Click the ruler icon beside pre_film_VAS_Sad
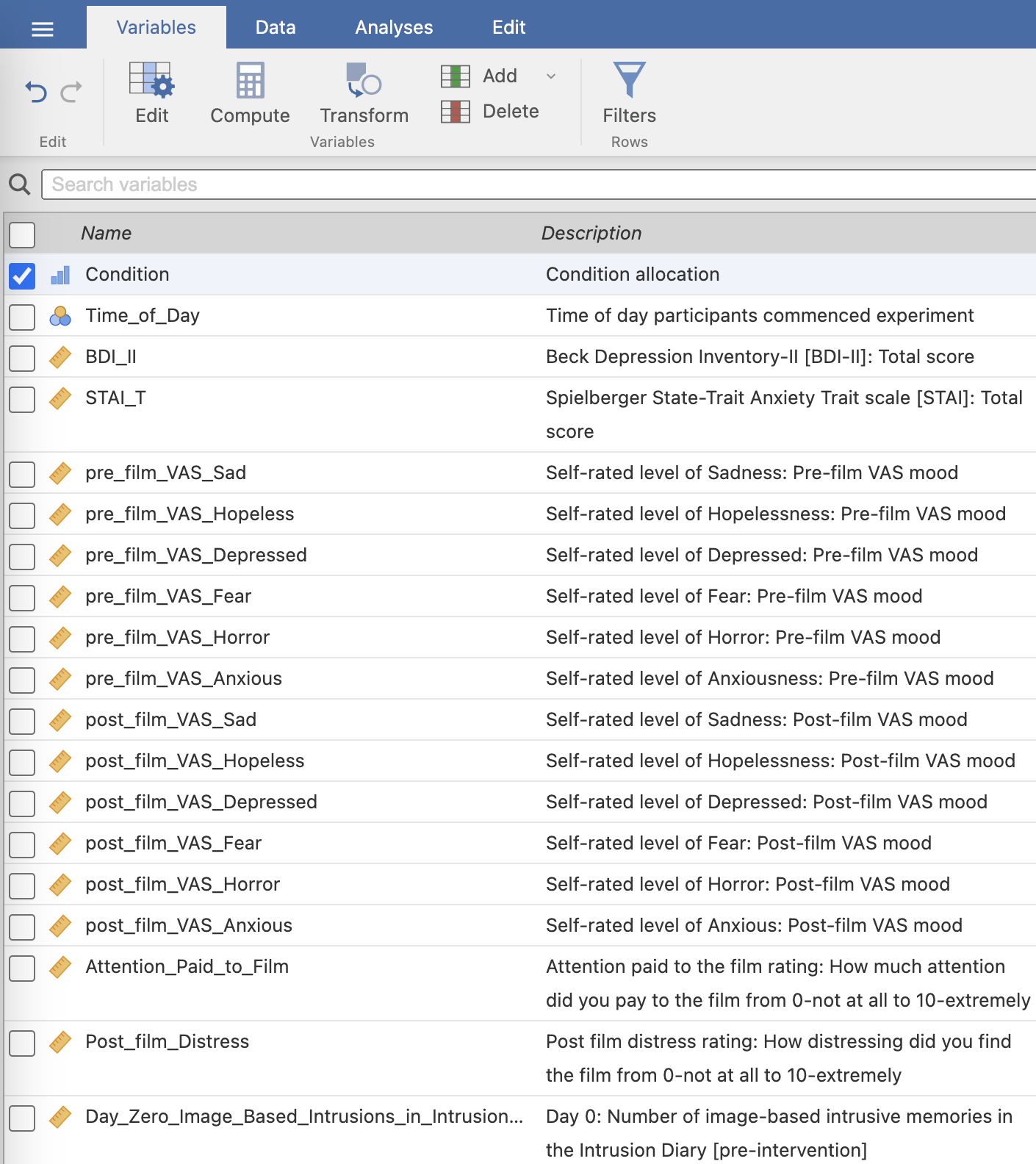Viewport: 1036px width, 1164px height. (60, 473)
